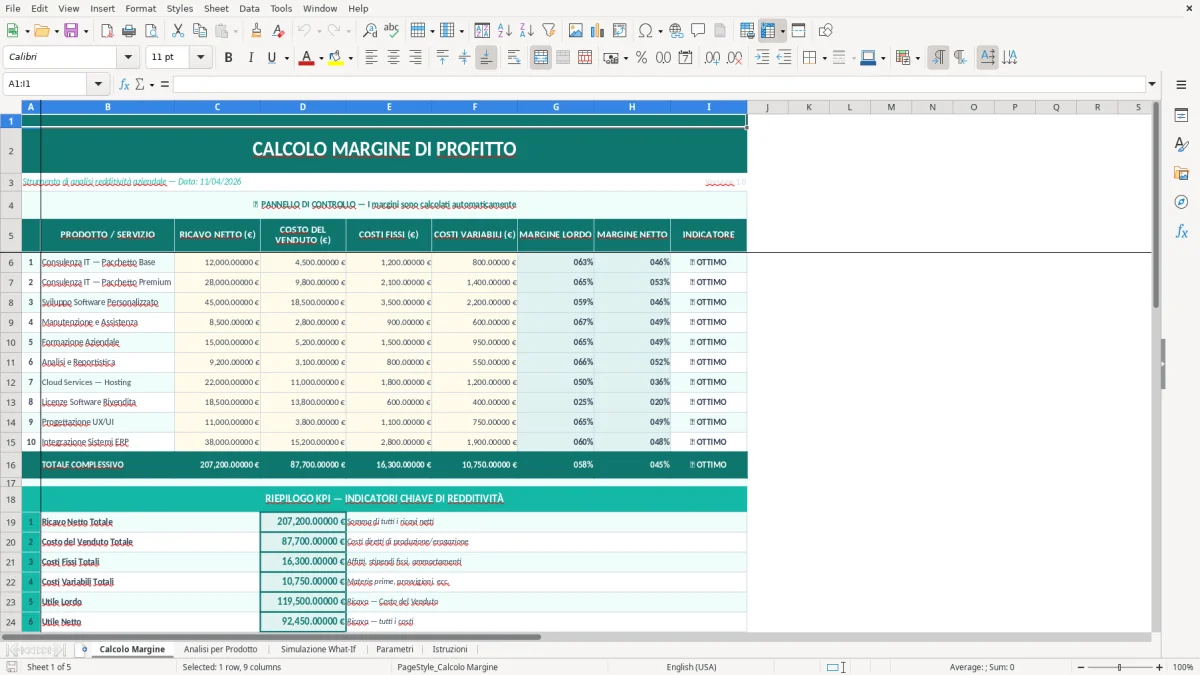Format cells as percent

tap(641, 58)
